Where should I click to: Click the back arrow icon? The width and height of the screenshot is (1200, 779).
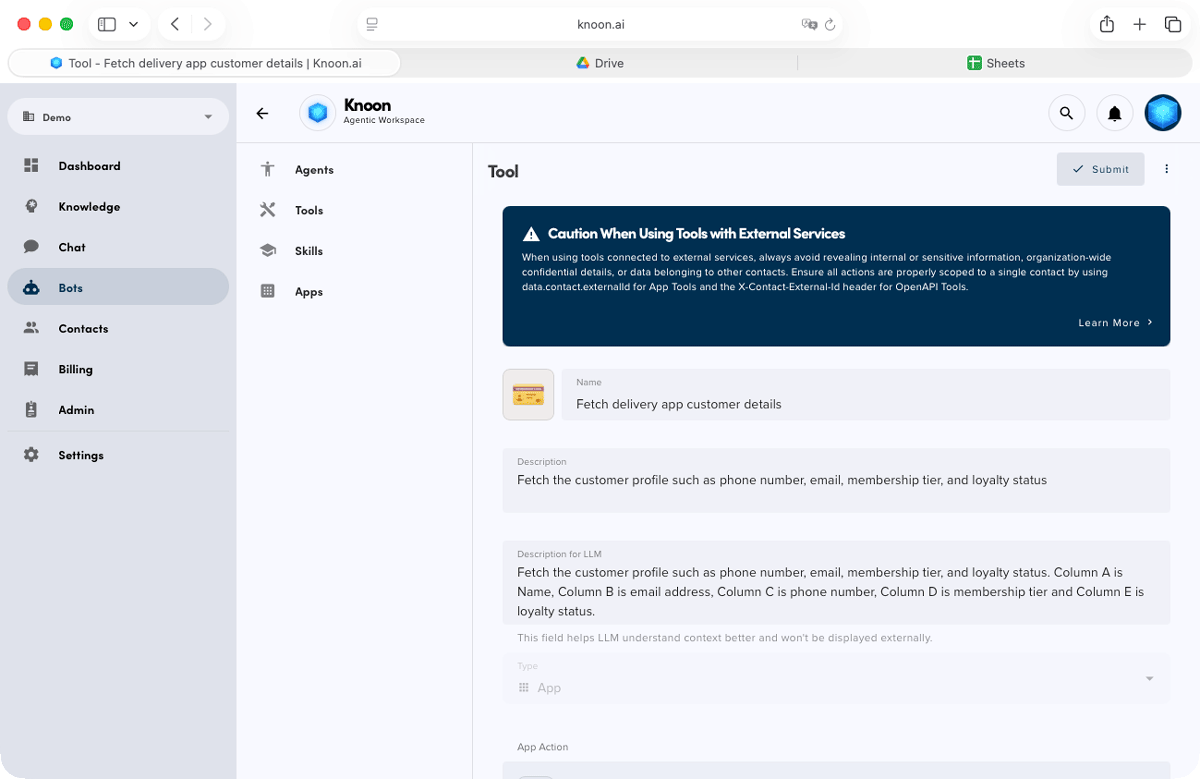click(262, 114)
